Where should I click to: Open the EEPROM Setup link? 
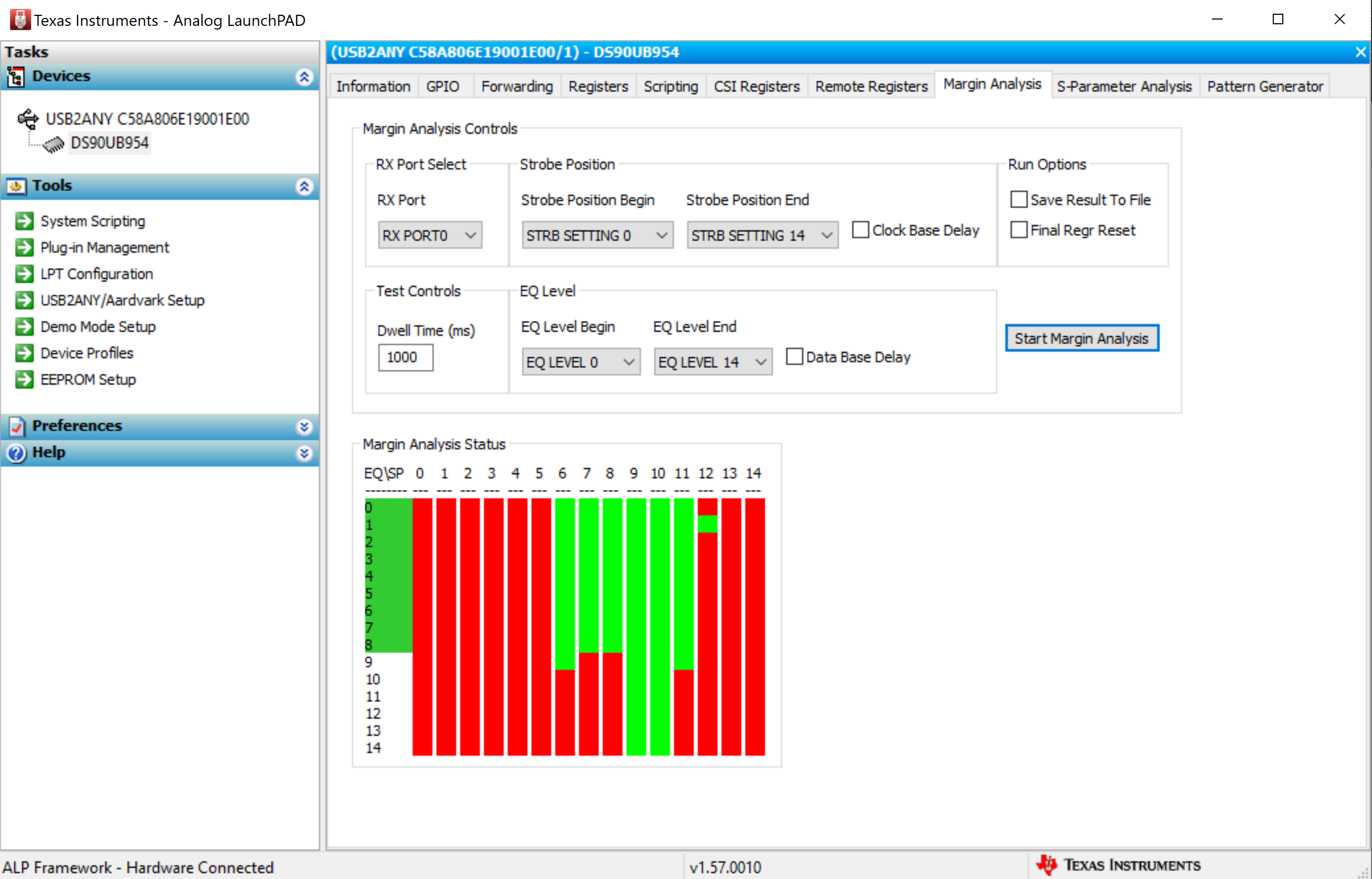click(x=88, y=379)
